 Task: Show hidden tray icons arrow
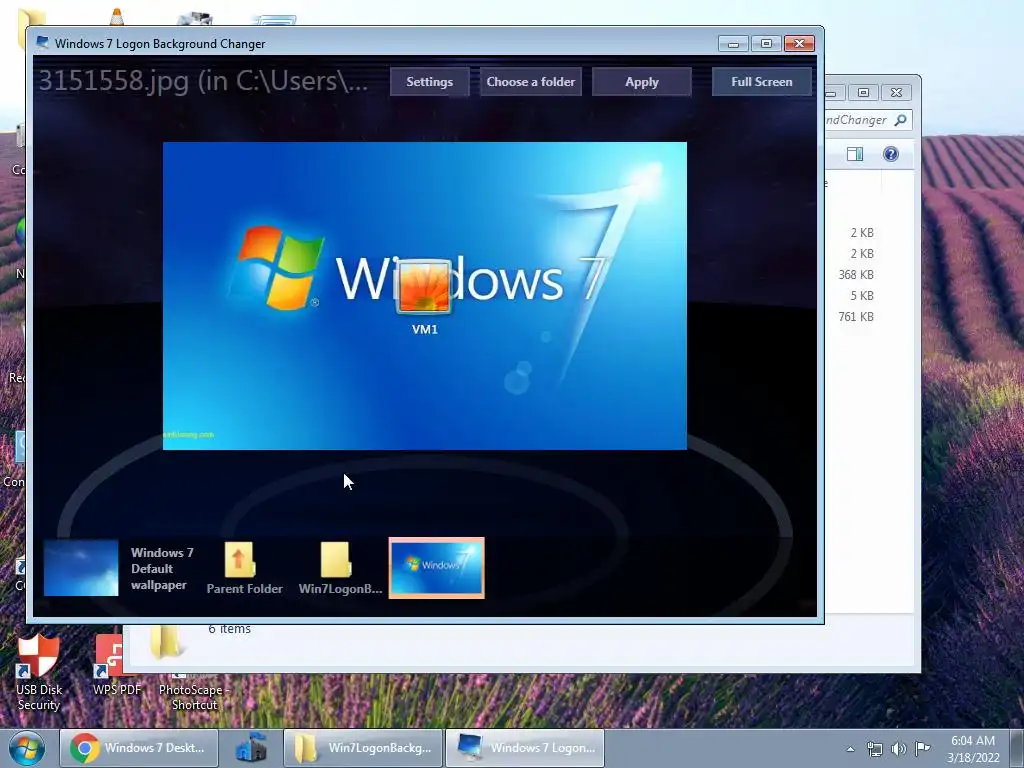(x=850, y=749)
